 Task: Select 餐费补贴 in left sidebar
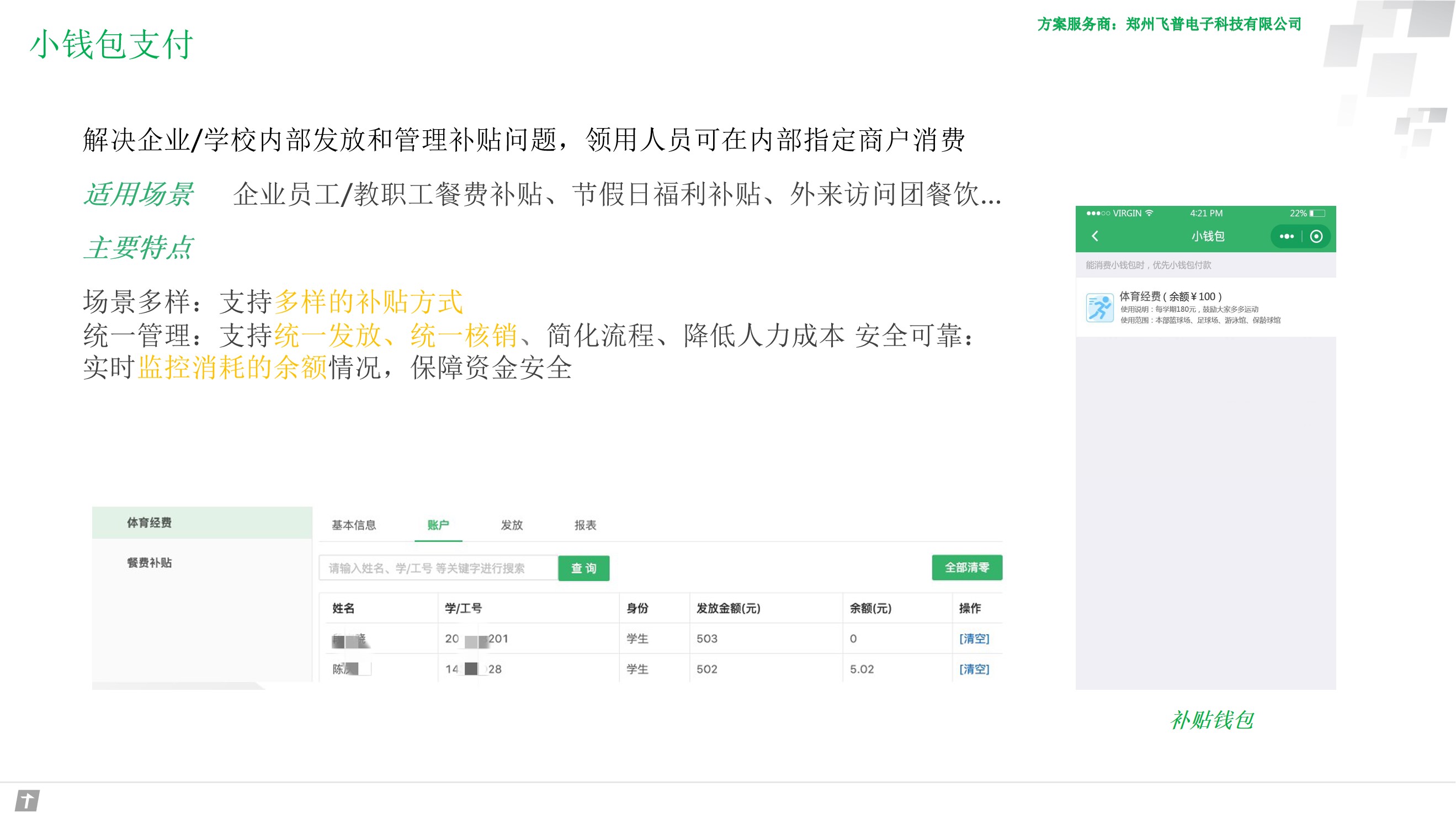pyautogui.click(x=149, y=563)
